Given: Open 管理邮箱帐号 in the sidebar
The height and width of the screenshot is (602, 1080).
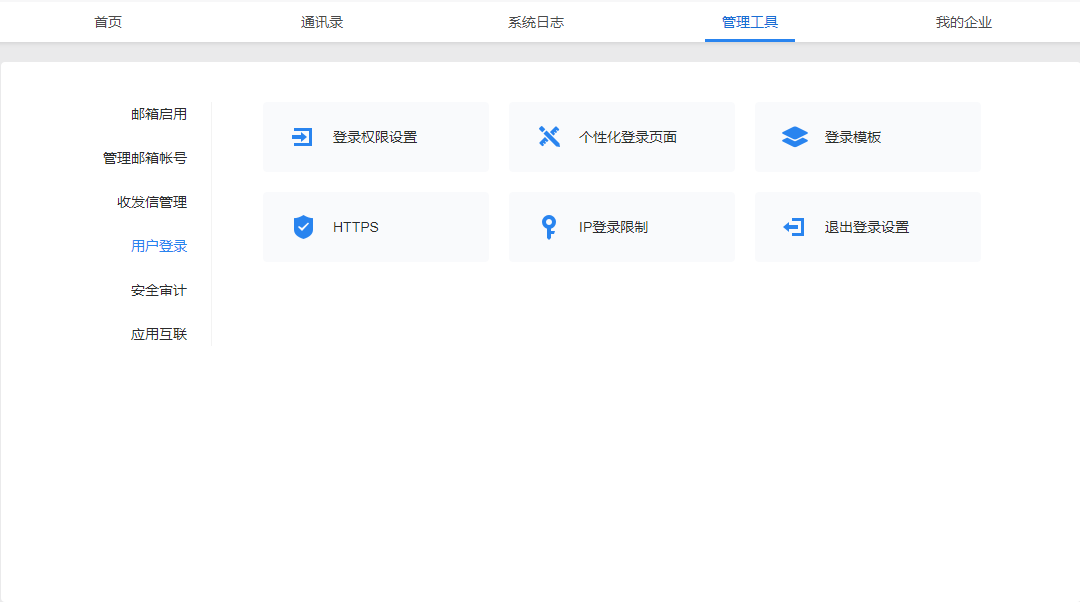Looking at the screenshot, I should click(x=145, y=158).
